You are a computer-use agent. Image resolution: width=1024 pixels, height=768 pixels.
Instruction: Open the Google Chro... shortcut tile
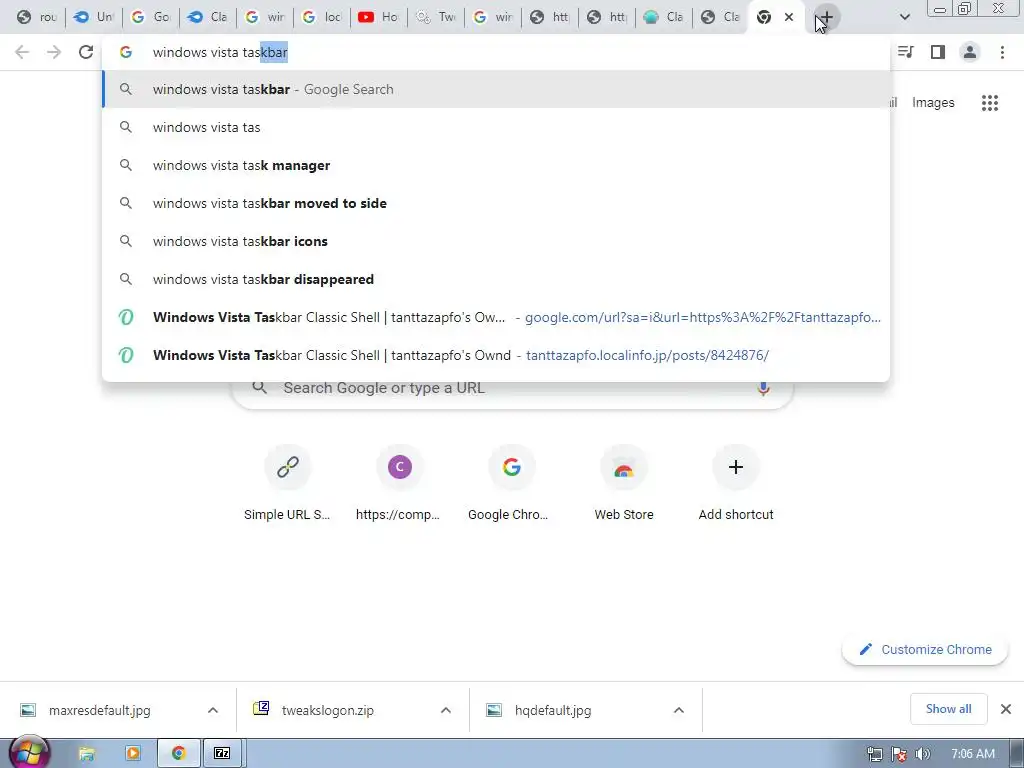511,484
